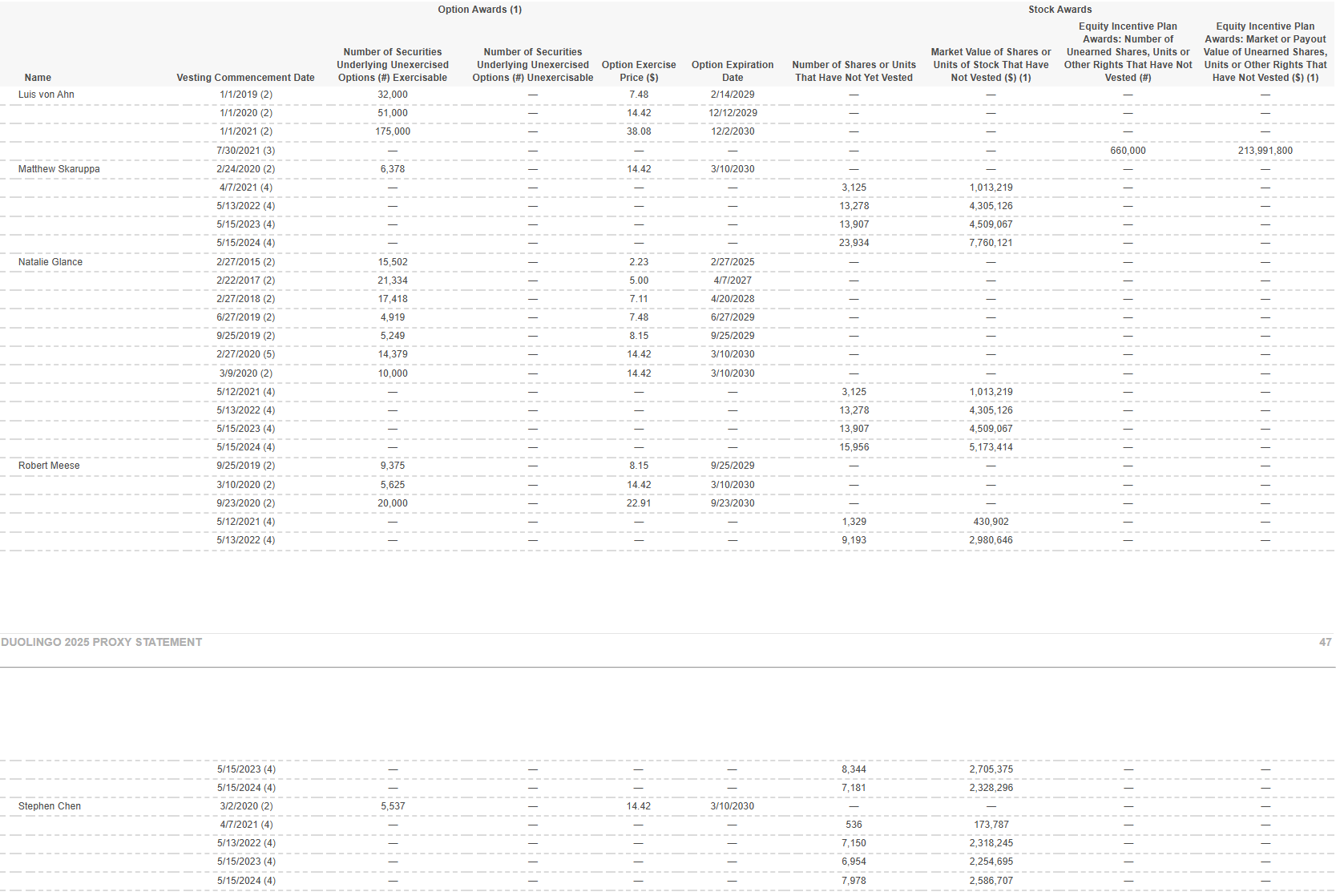
Task: Click the 7/30/2021 (3) vesting date
Action: tap(245, 151)
